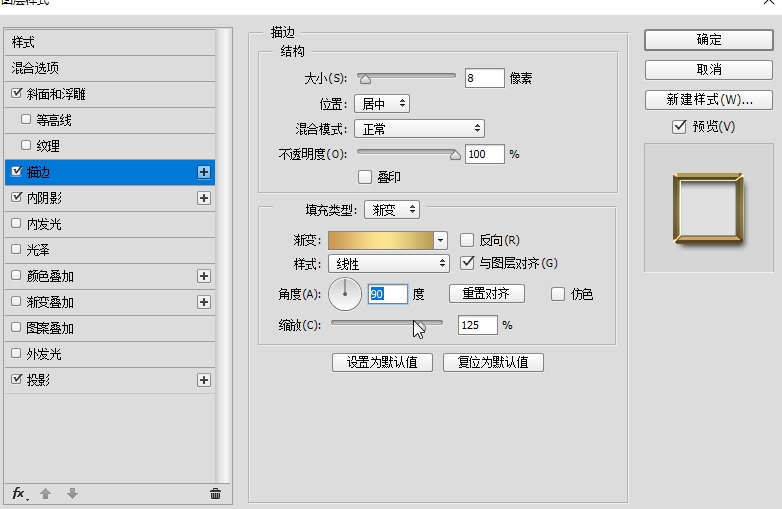Click the 缩放 scale slider
This screenshot has width=782, height=509.
pyautogui.click(x=387, y=324)
